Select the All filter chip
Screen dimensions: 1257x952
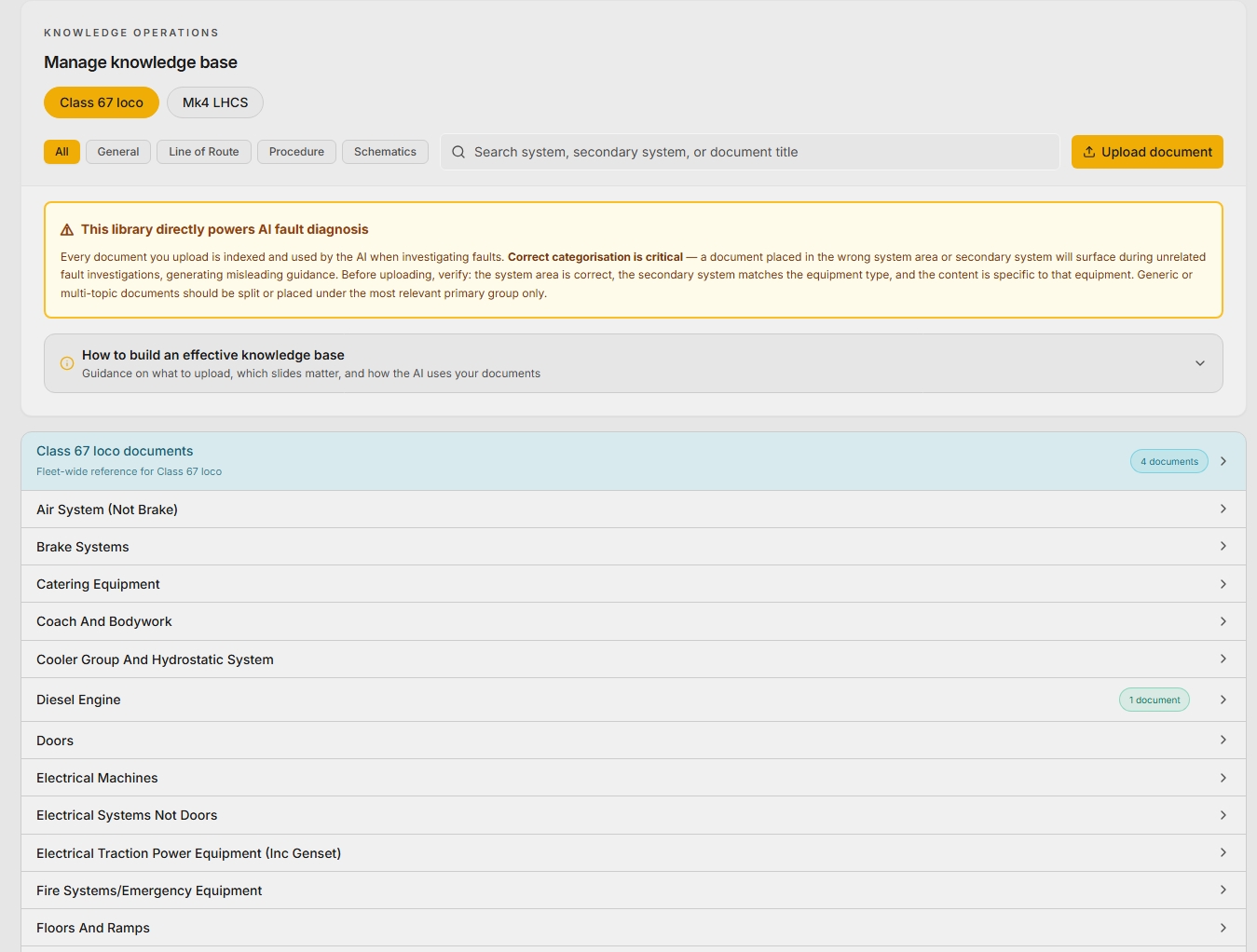61,152
